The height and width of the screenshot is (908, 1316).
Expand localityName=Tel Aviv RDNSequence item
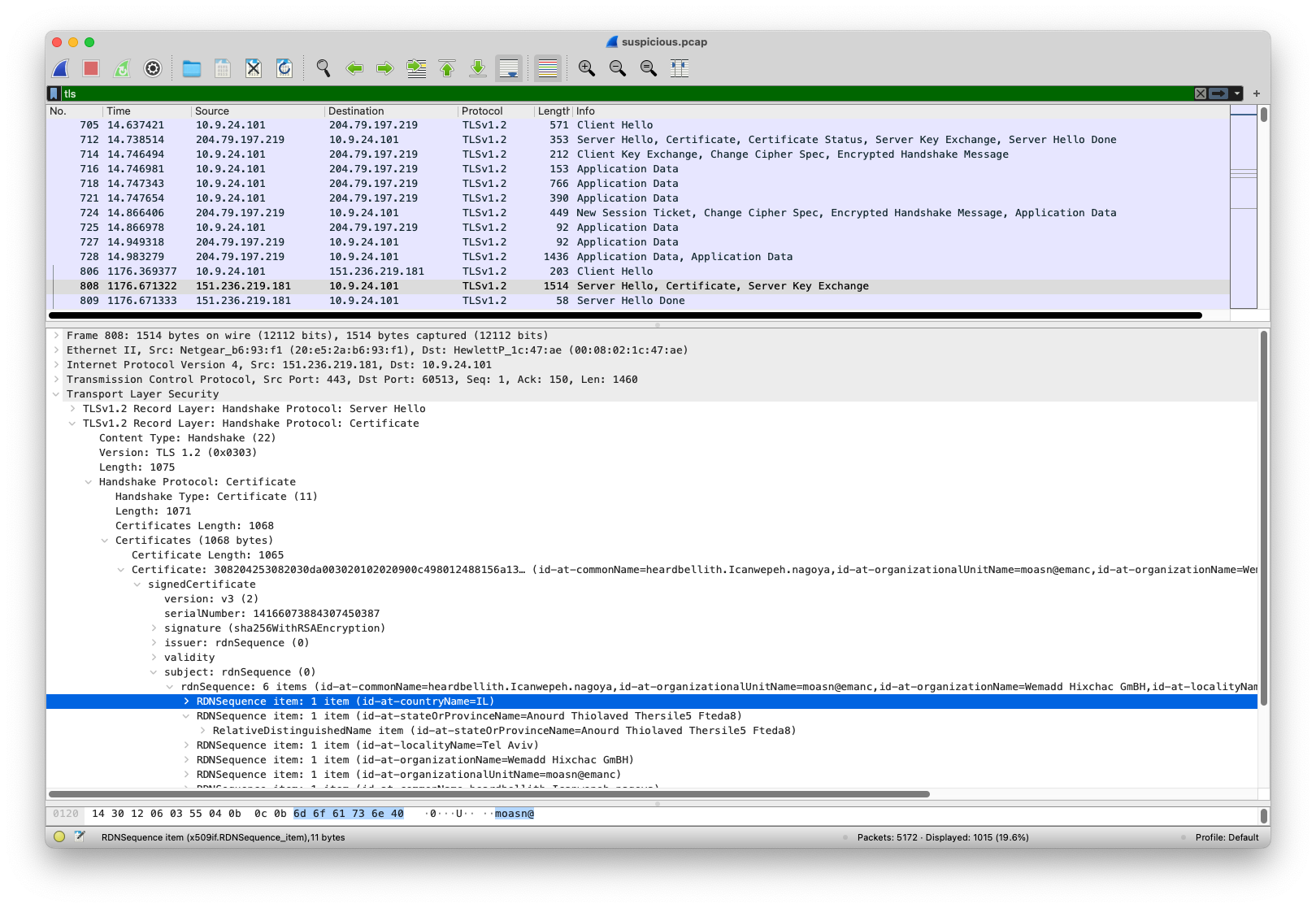(x=186, y=745)
